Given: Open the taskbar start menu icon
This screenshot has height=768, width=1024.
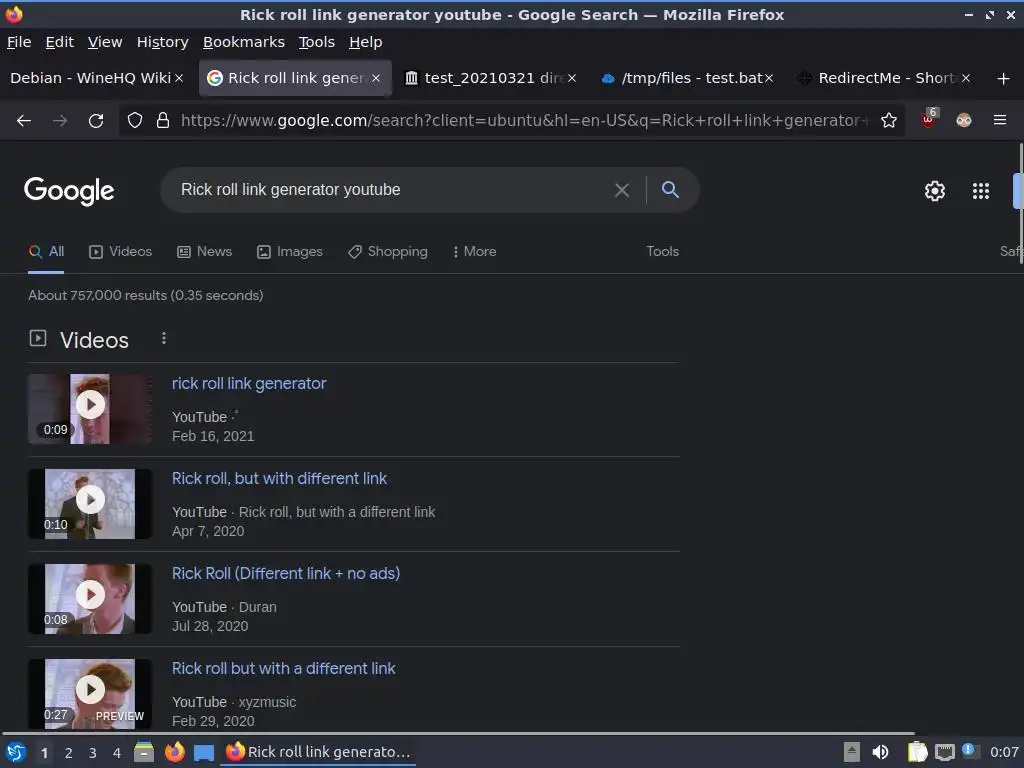Looking at the screenshot, I should point(16,752).
